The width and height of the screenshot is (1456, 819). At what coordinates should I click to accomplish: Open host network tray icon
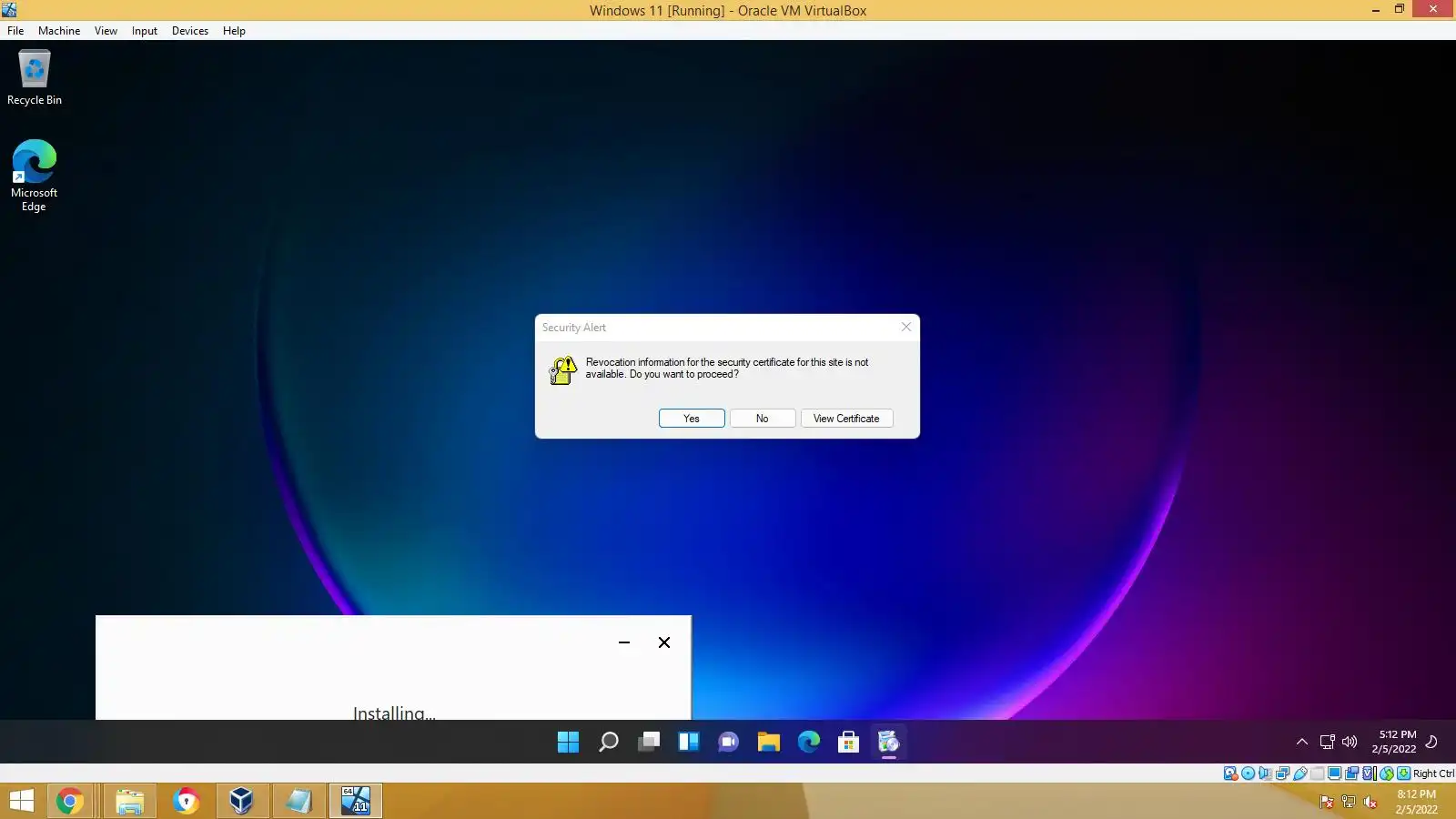[x=1349, y=802]
